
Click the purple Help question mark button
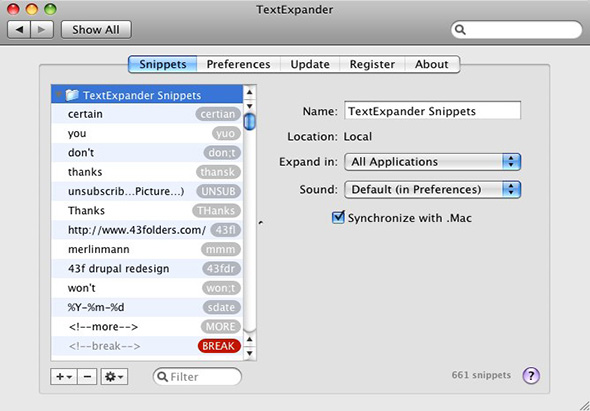(x=531, y=375)
